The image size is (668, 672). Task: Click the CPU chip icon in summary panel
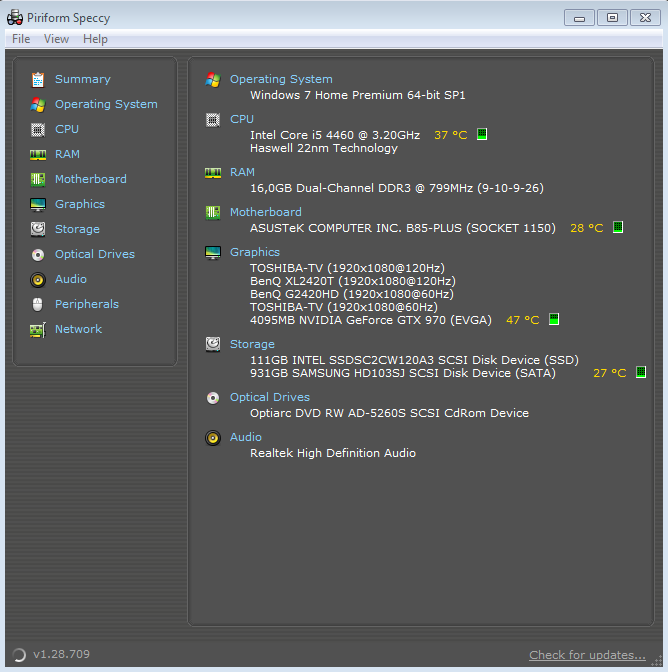213,120
